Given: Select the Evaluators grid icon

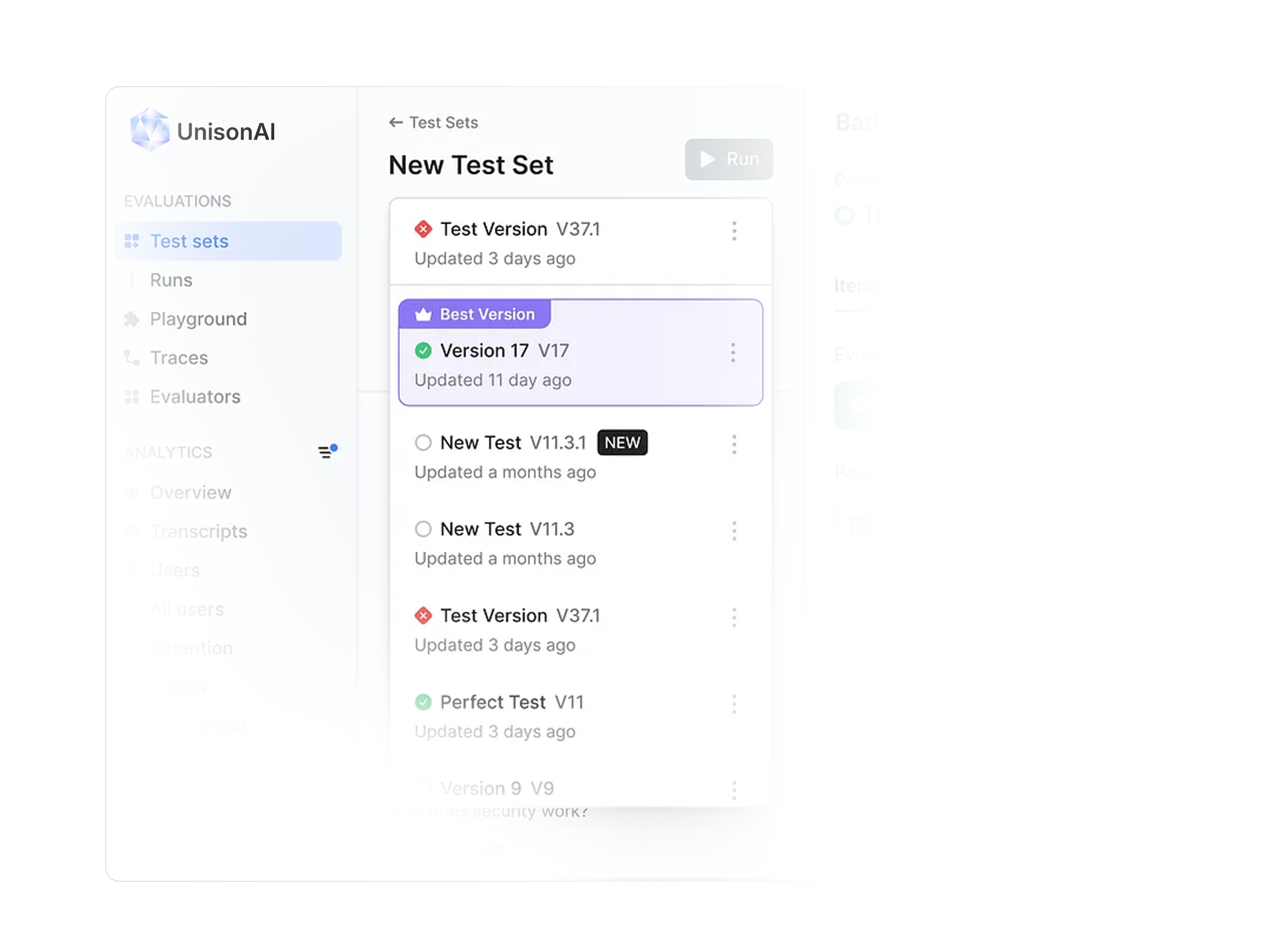Looking at the screenshot, I should point(131,397).
